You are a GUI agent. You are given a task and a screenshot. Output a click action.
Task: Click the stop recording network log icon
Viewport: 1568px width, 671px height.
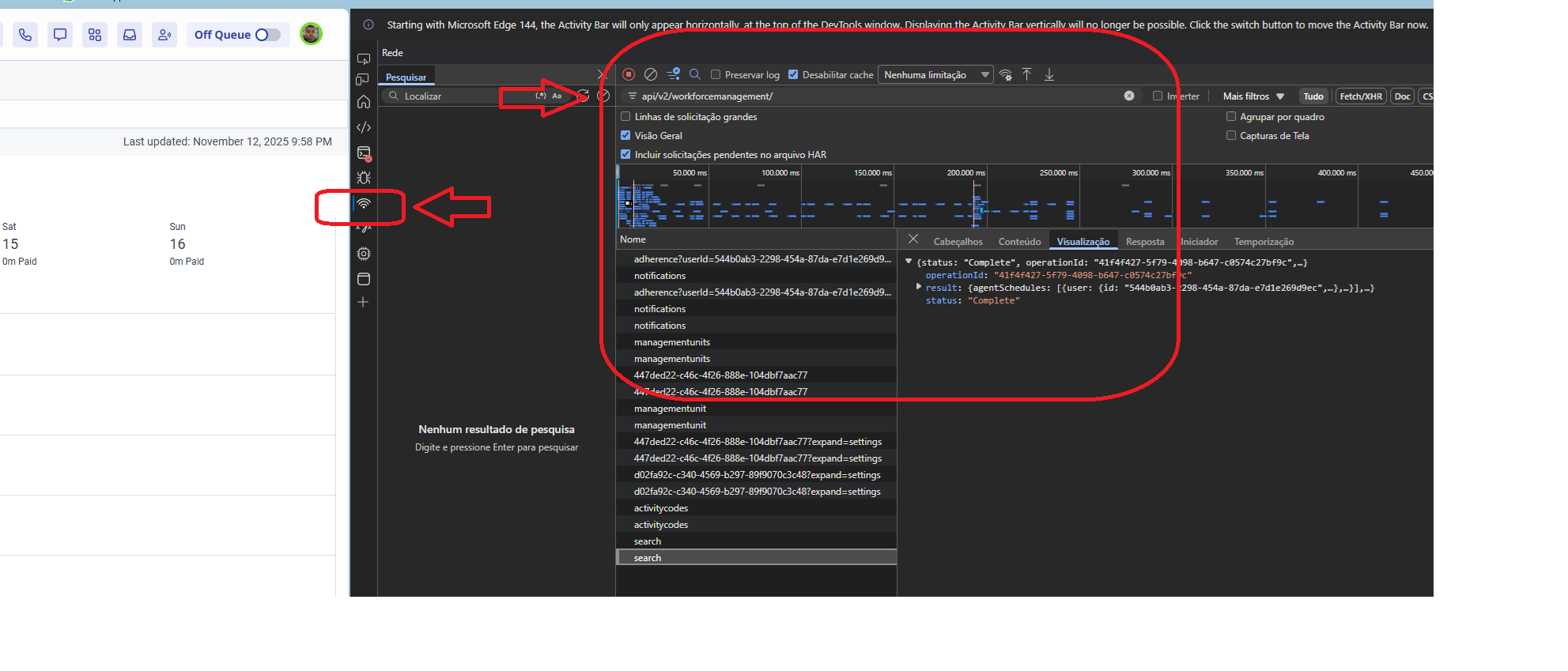point(629,74)
